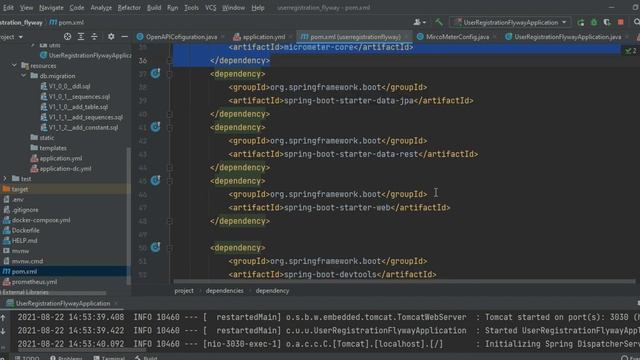Open Problems tool window
Viewport: 640px width, 360px height.
click(66, 358)
